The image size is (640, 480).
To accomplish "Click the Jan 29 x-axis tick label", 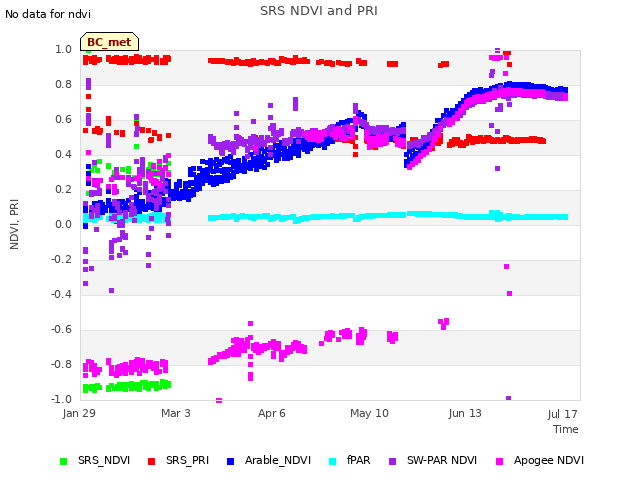I will pos(79,413).
